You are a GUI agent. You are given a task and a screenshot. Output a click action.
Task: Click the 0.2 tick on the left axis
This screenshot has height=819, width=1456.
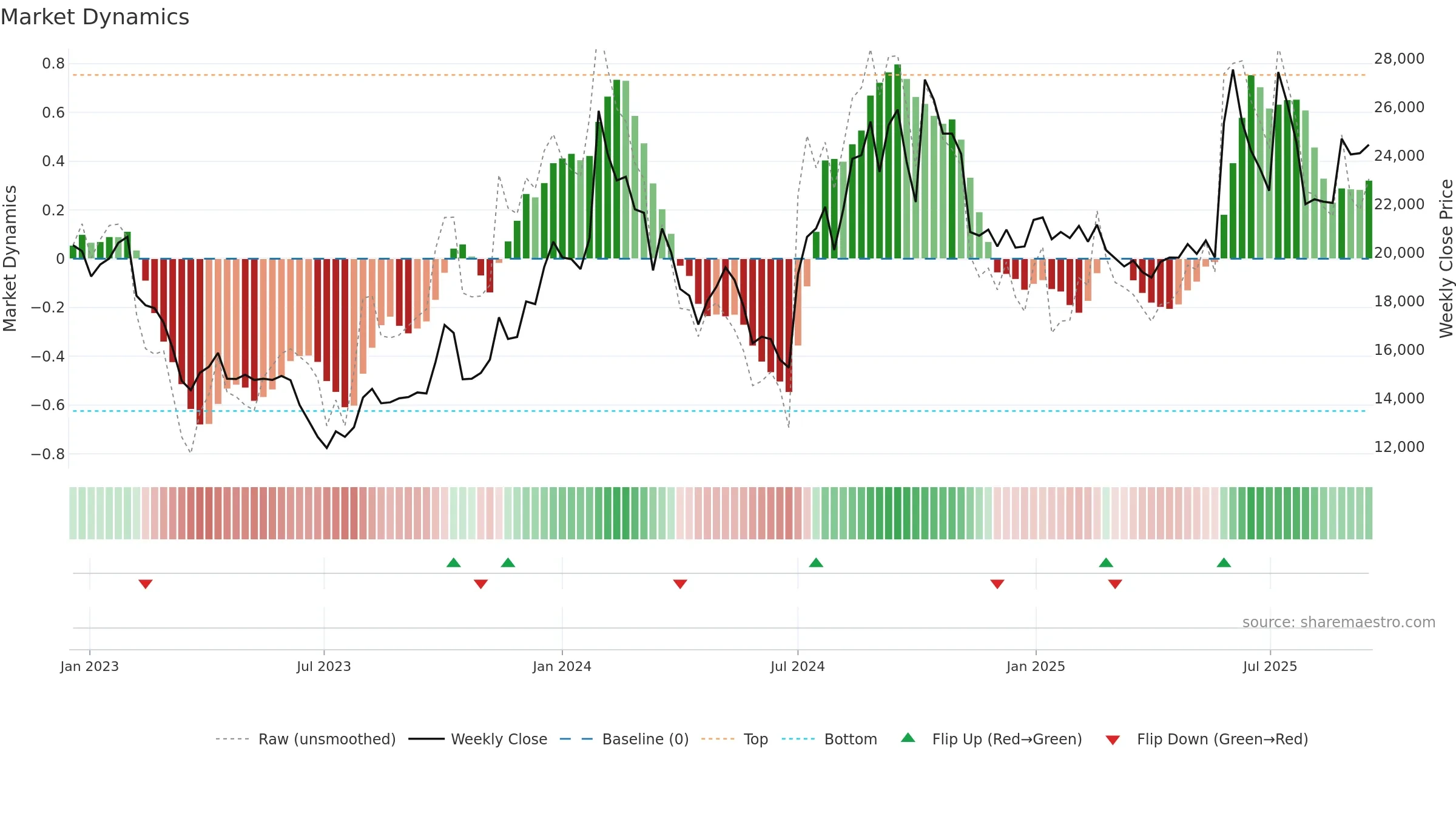53,210
